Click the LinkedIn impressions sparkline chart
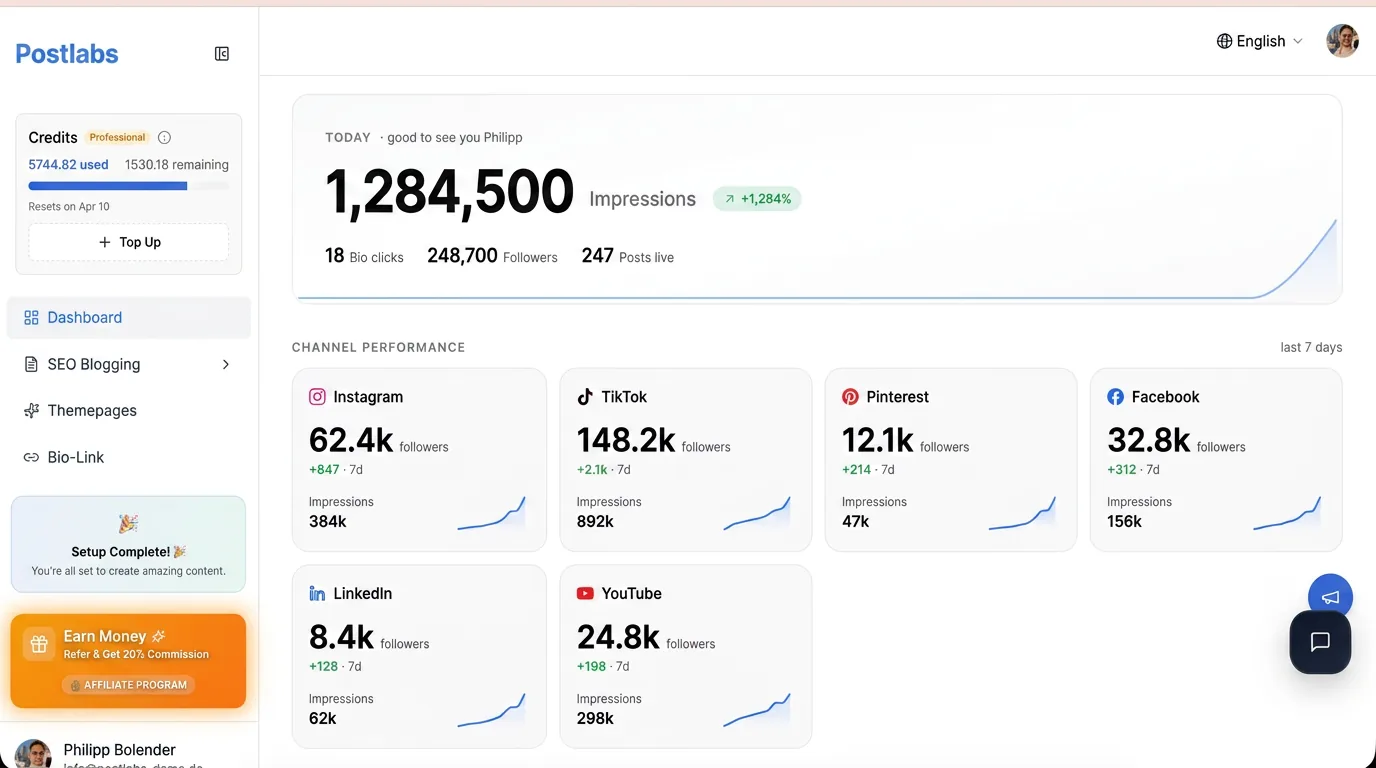 click(491, 710)
